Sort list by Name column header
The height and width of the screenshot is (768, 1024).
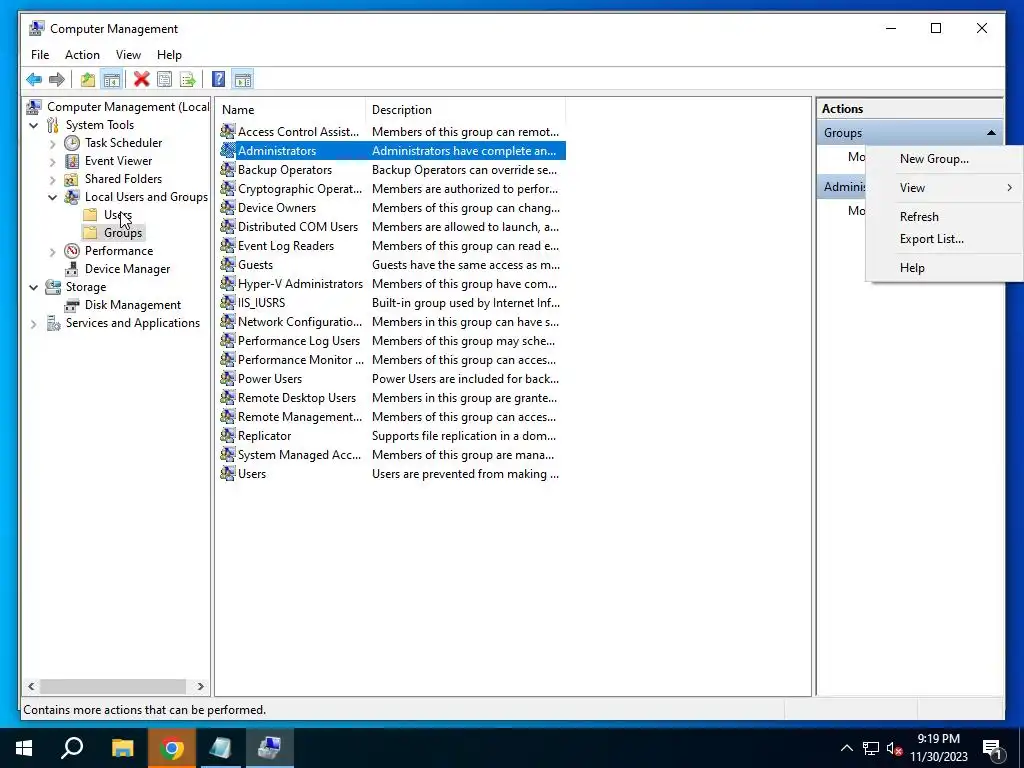tap(291, 110)
